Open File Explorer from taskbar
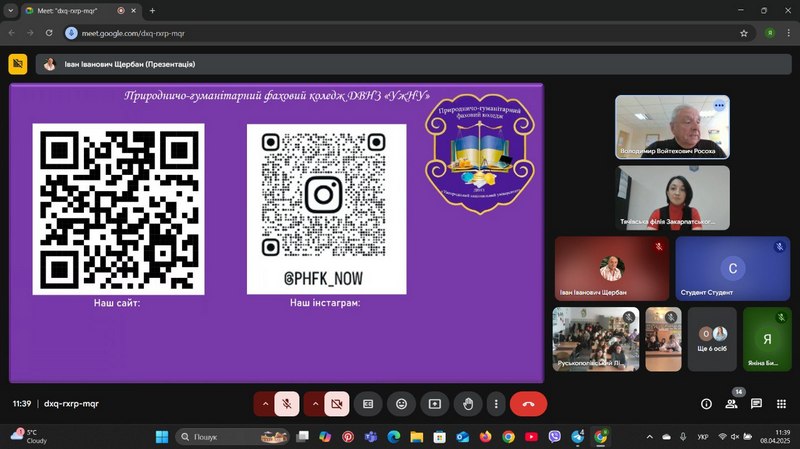 [x=417, y=437]
